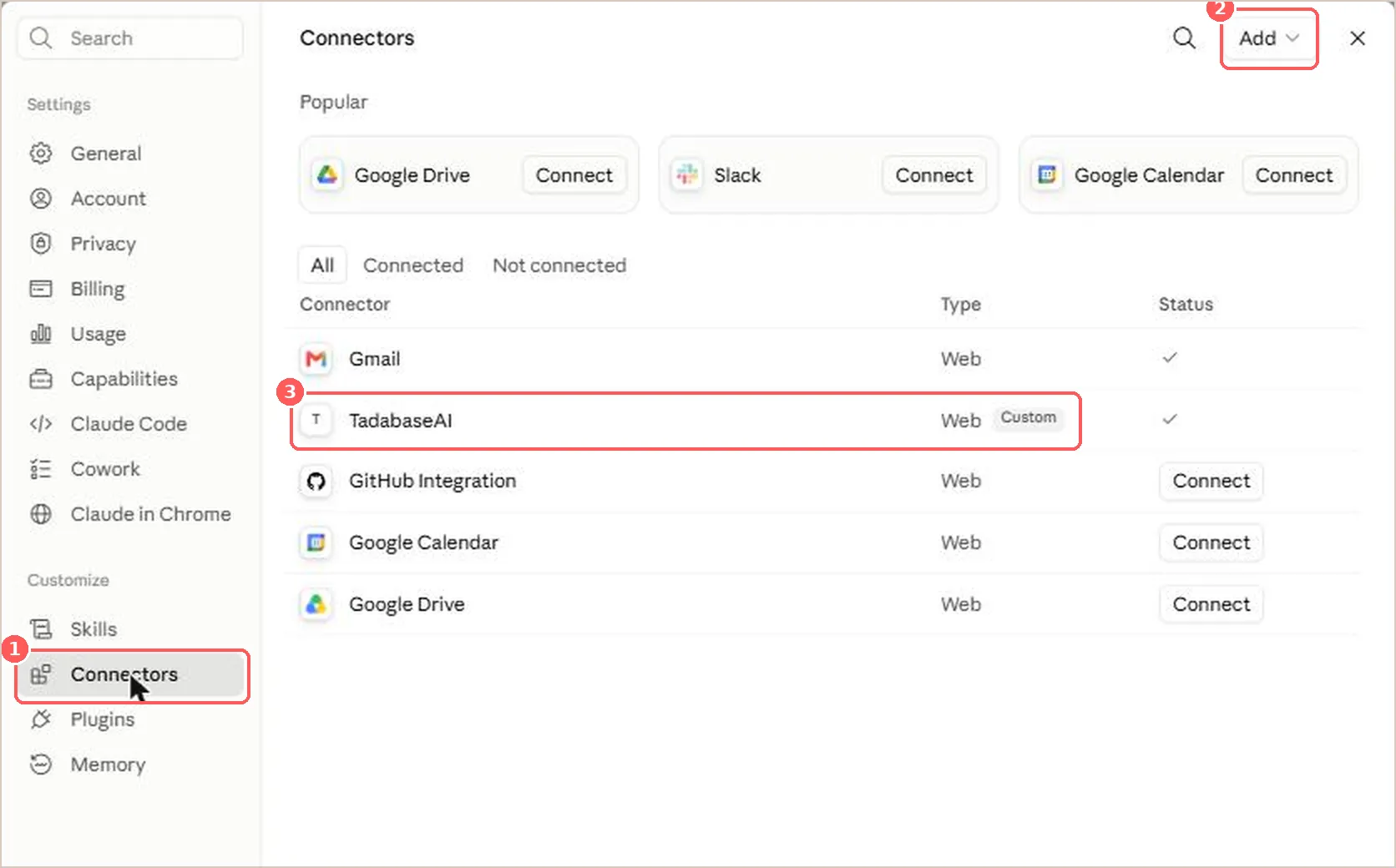The height and width of the screenshot is (868, 1396).
Task: Click Google Calendar name in list
Action: coord(423,542)
